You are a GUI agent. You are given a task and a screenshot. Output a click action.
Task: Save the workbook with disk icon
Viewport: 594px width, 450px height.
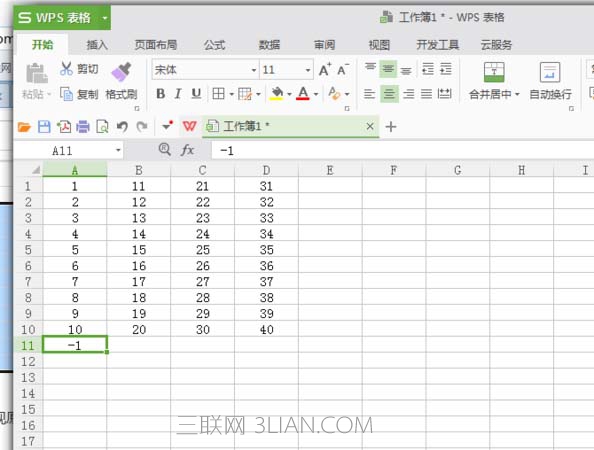click(x=44, y=127)
